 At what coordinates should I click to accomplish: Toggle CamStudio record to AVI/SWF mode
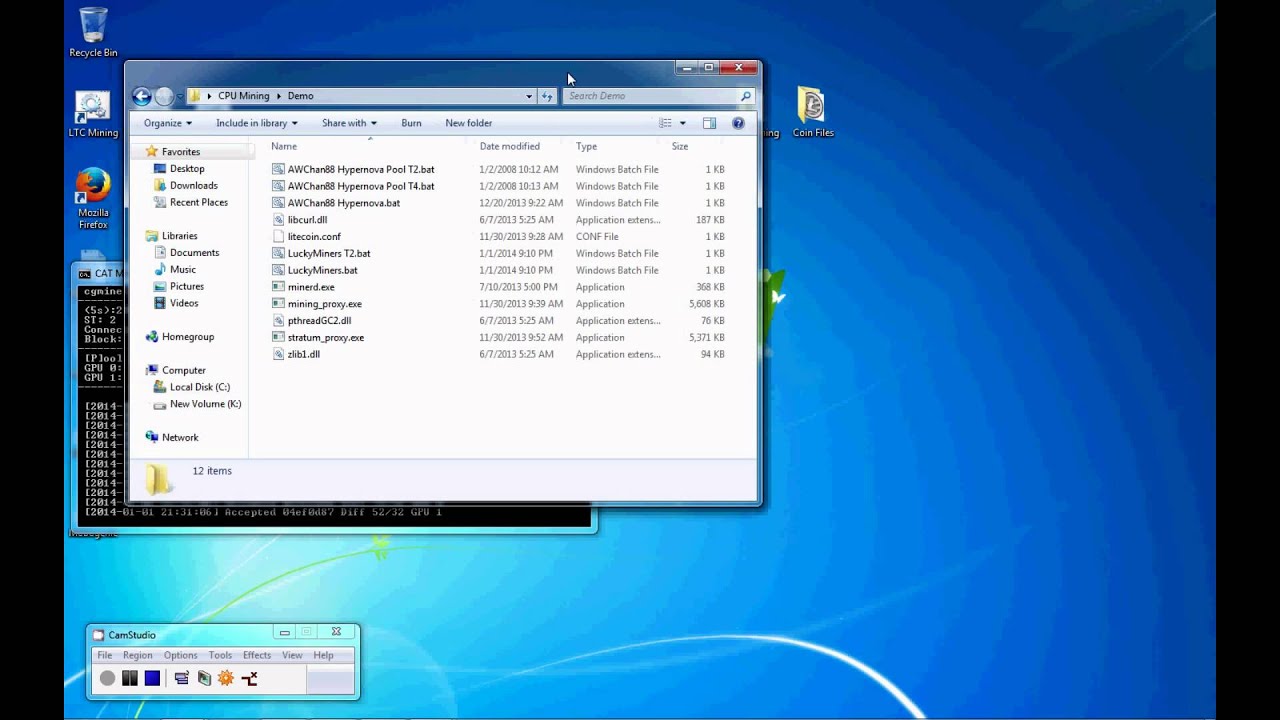(204, 678)
